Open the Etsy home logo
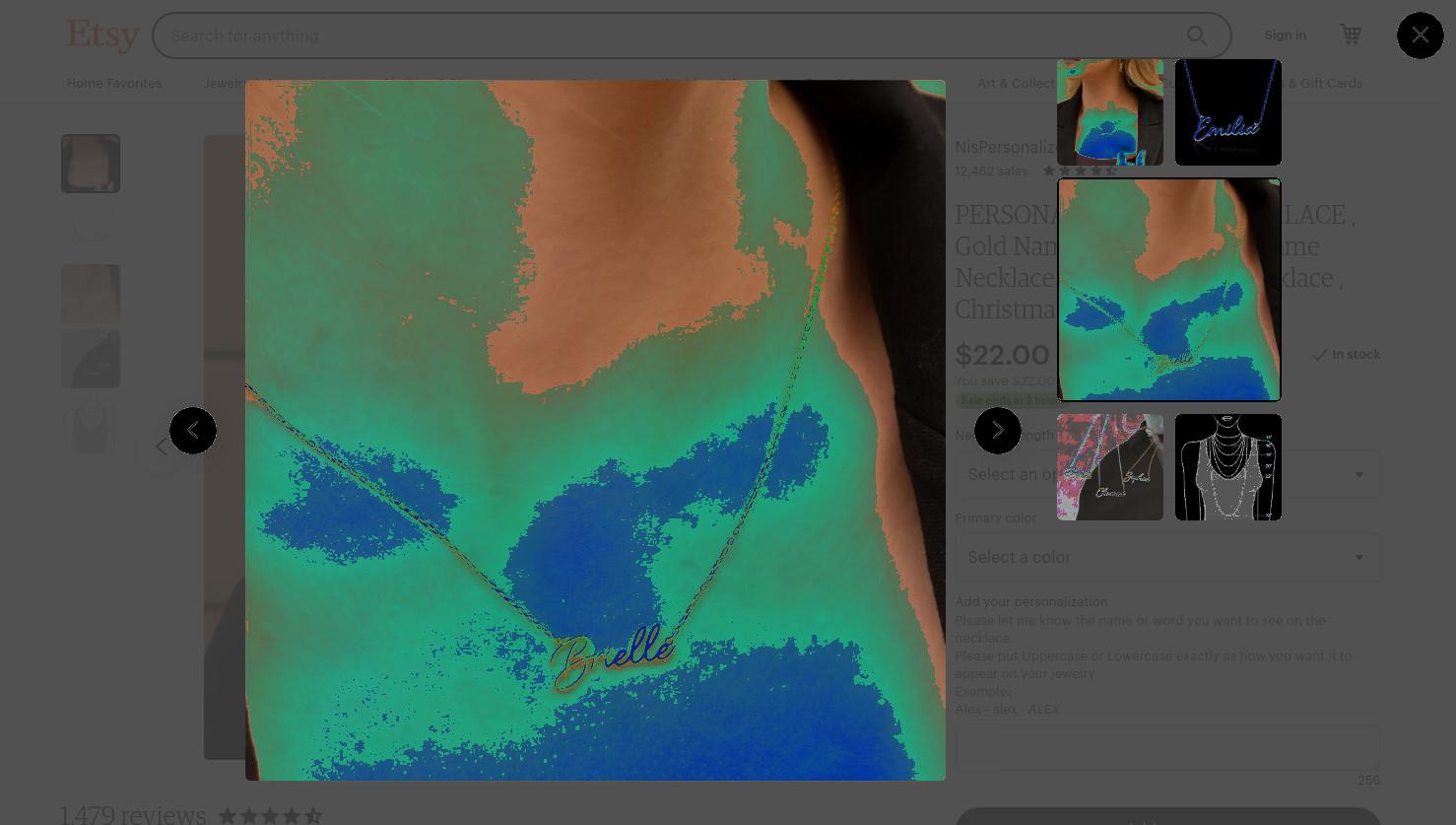This screenshot has height=825, width=1456. tap(103, 34)
